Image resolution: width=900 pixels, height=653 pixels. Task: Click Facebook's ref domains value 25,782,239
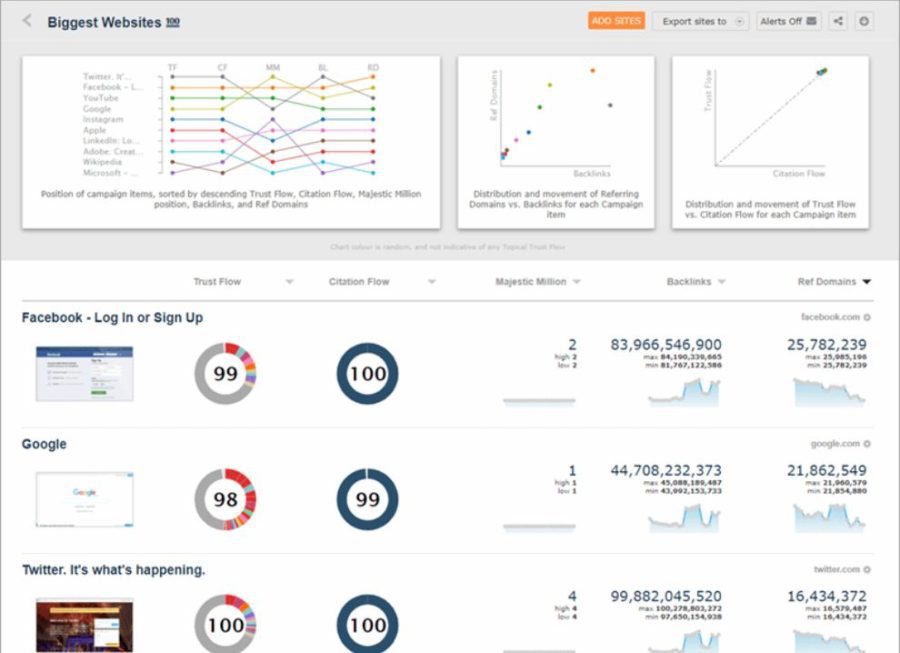coord(827,345)
